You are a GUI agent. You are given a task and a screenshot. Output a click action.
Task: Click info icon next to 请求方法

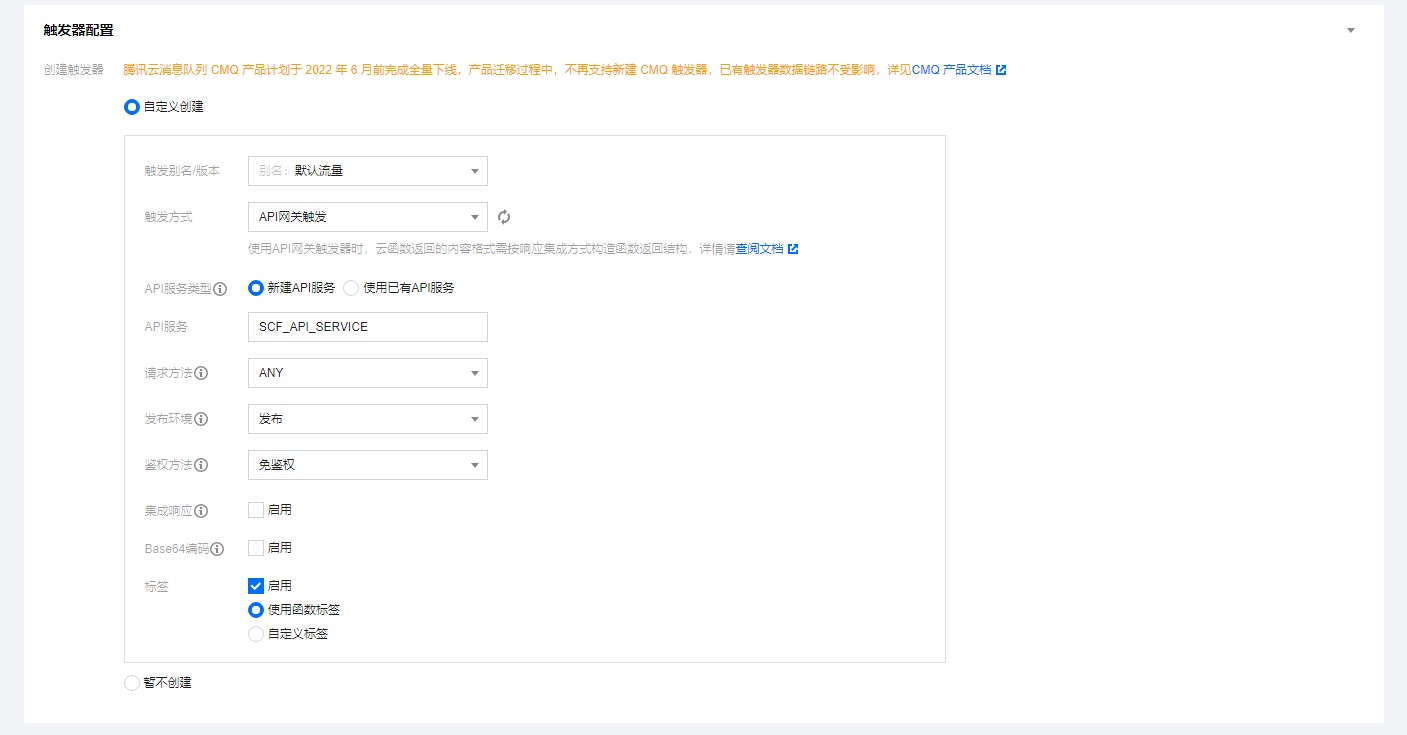pos(201,373)
